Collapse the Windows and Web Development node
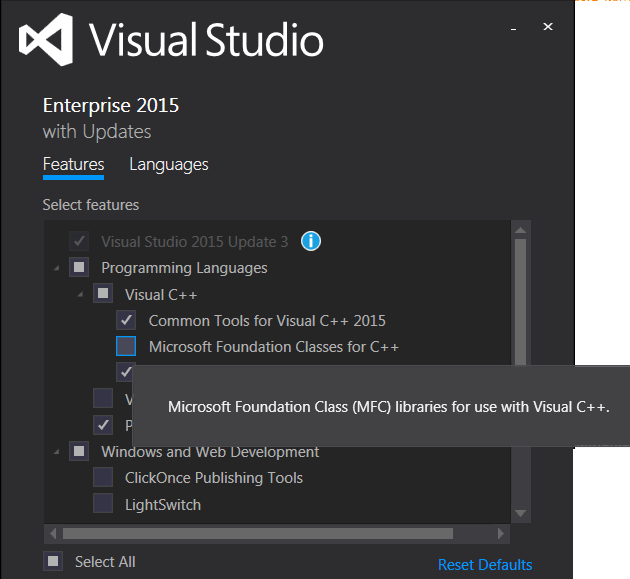This screenshot has height=579, width=630. pyautogui.click(x=56, y=451)
